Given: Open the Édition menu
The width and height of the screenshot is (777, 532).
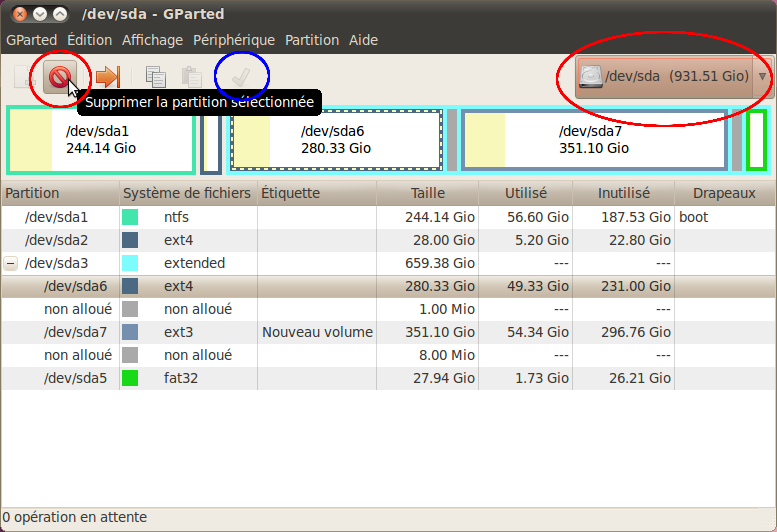Looking at the screenshot, I should click(89, 40).
